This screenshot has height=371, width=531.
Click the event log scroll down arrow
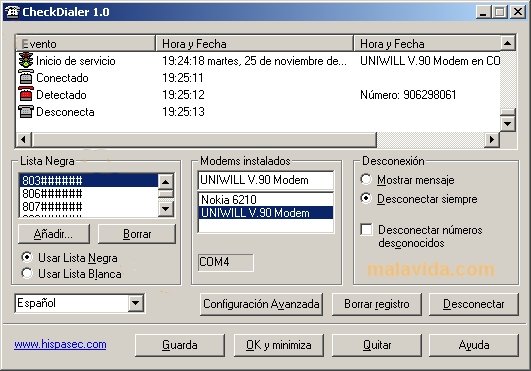pos(508,124)
